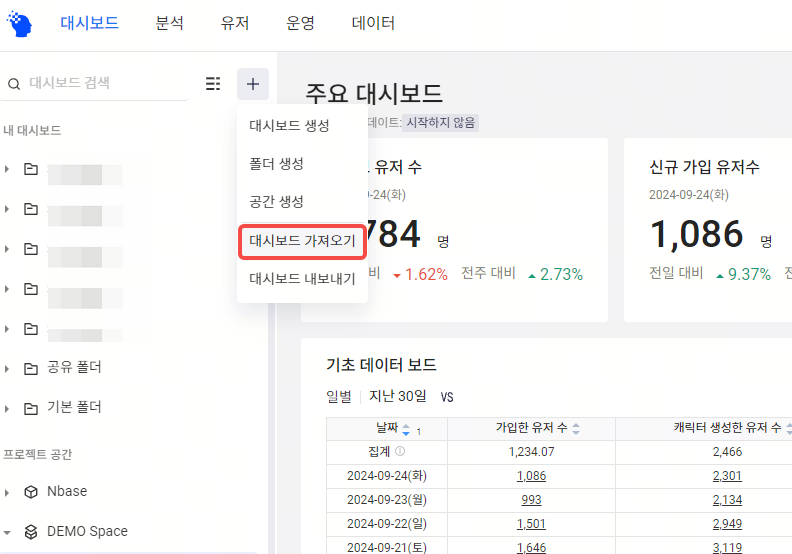Click the 일별 granularity selector
Screen dimensions: 792x554
pyautogui.click(x=339, y=396)
